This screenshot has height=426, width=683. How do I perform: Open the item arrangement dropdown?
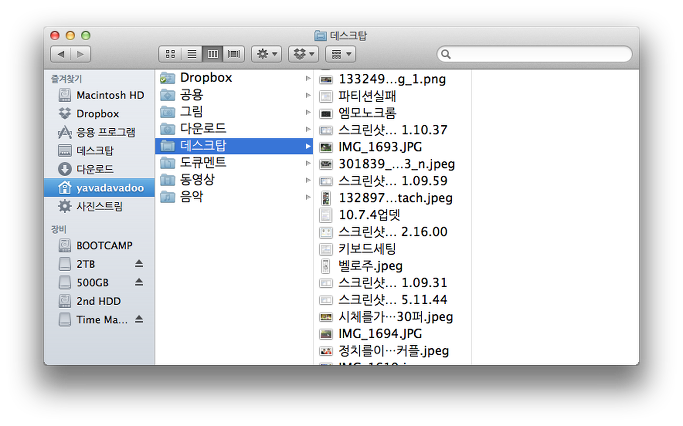[341, 54]
